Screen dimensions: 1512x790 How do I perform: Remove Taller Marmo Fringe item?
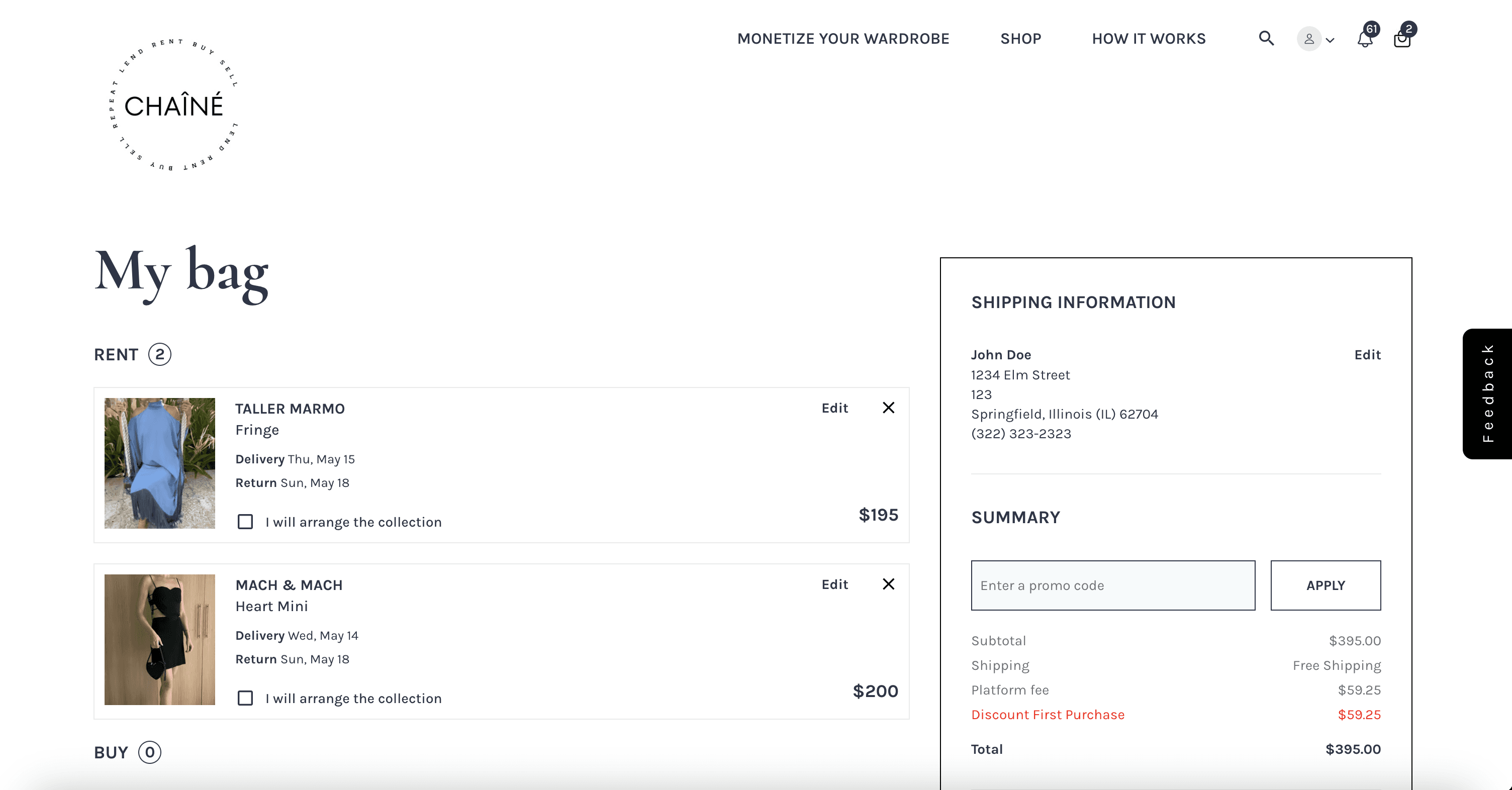pyautogui.click(x=889, y=408)
